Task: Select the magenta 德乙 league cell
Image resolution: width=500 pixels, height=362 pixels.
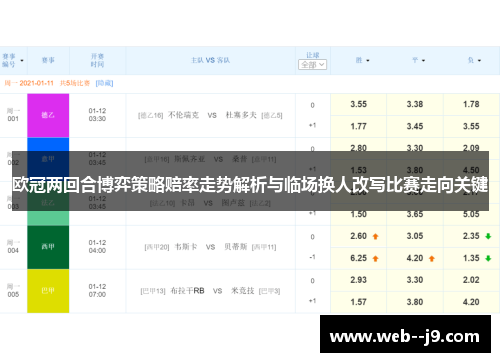Action: pyautogui.click(x=48, y=115)
